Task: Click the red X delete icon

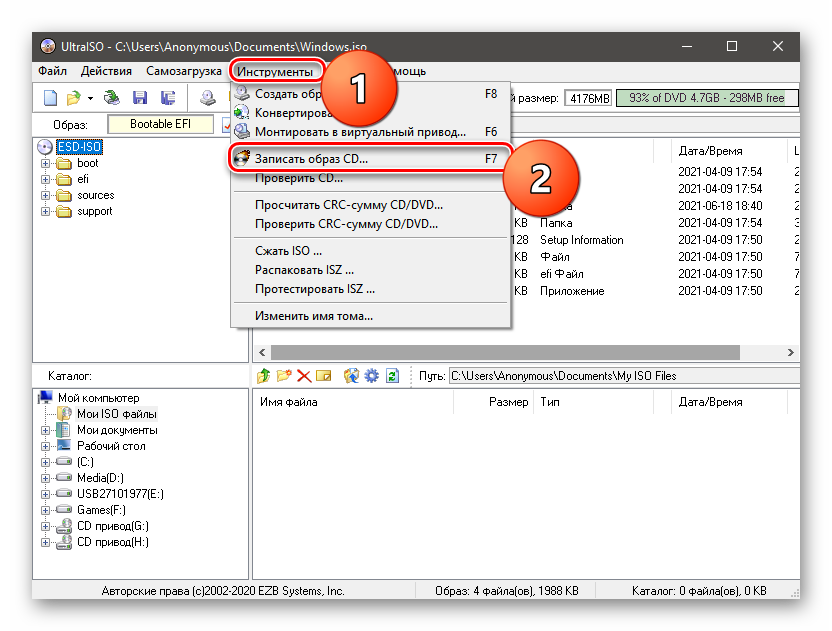Action: [304, 376]
